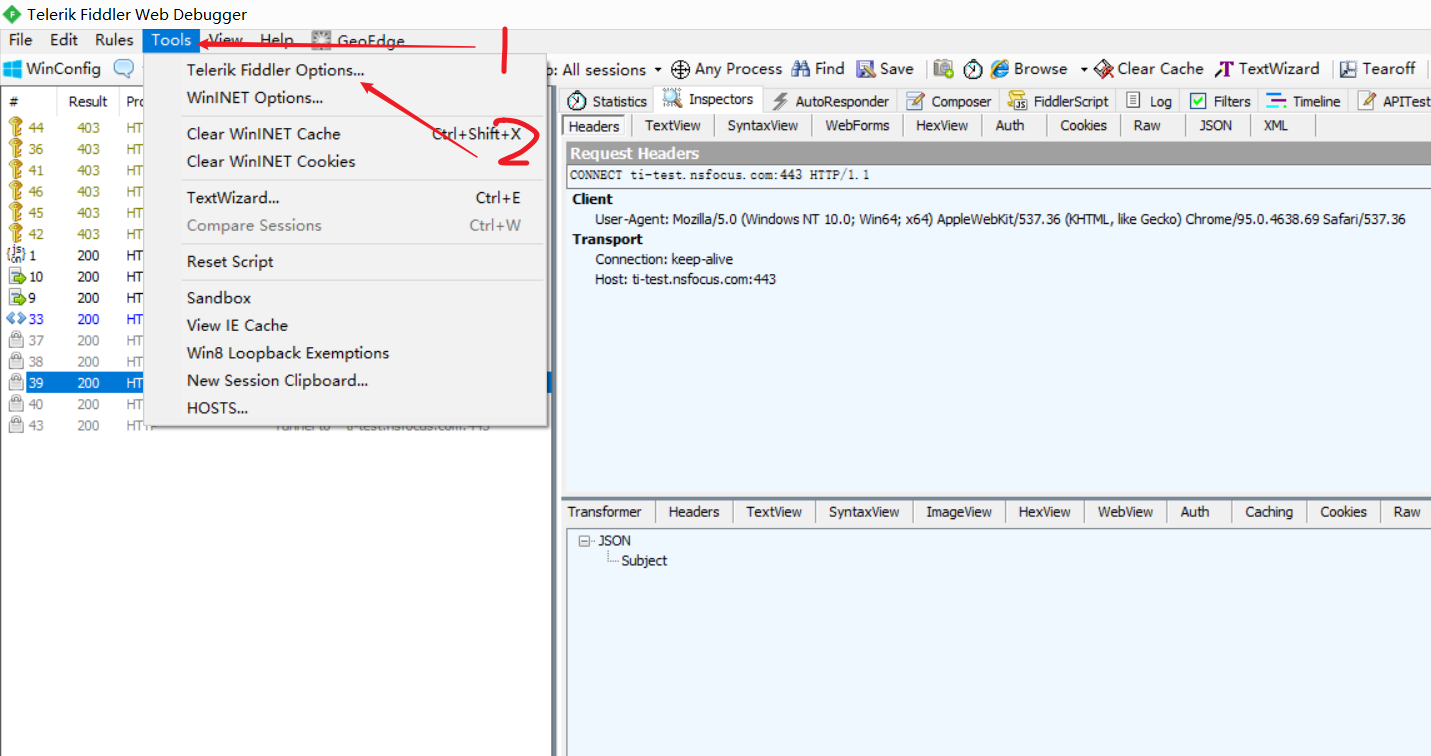Viewport: 1431px width, 756px height.
Task: Clear the browser cache via Clear Cache icon
Action: coord(1148,69)
